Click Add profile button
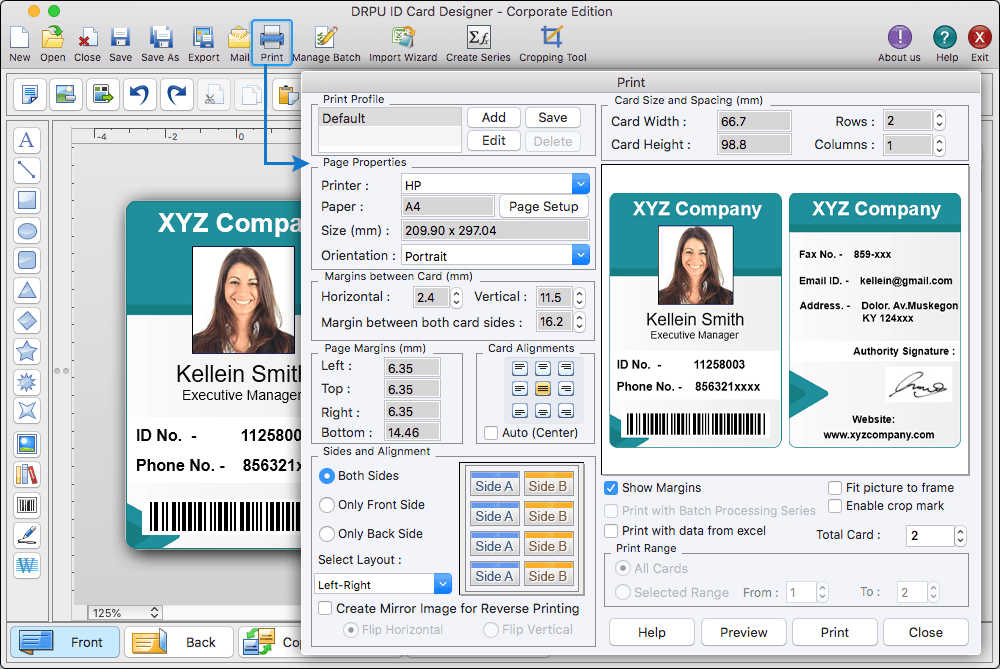This screenshot has height=669, width=1000. pos(494,117)
